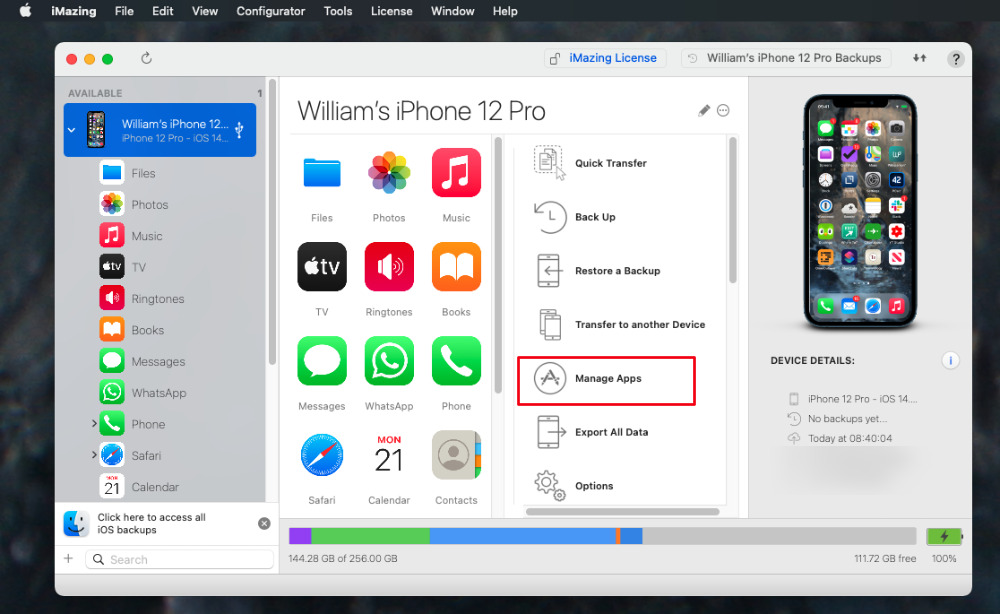The width and height of the screenshot is (1000, 614).
Task: Open the License menu
Action: [x=392, y=11]
